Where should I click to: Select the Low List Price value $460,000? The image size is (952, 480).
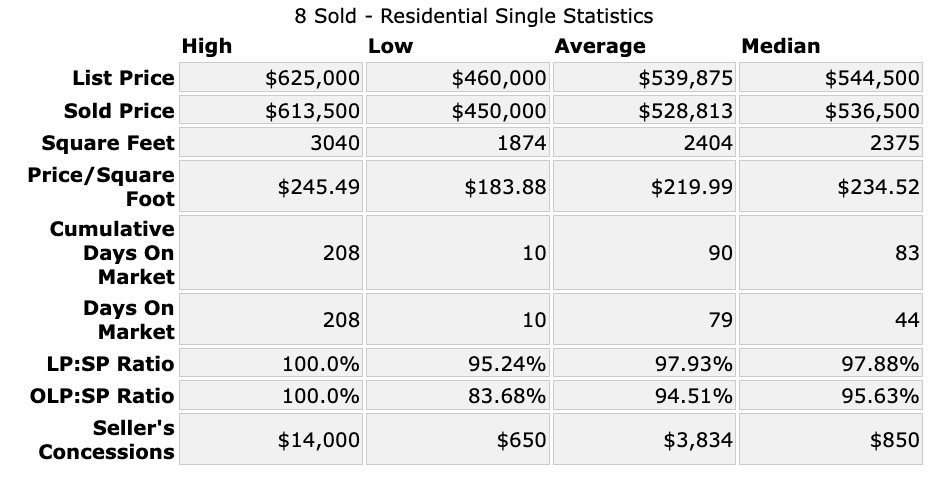click(x=499, y=78)
